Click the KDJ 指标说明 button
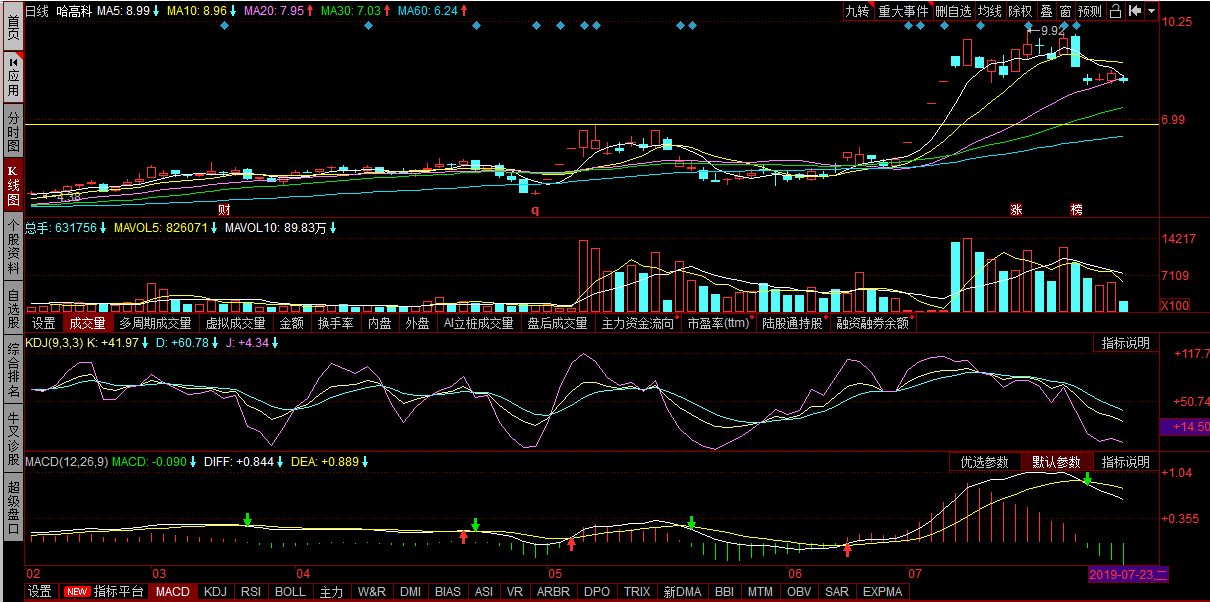This screenshot has width=1210, height=602. [x=1126, y=343]
